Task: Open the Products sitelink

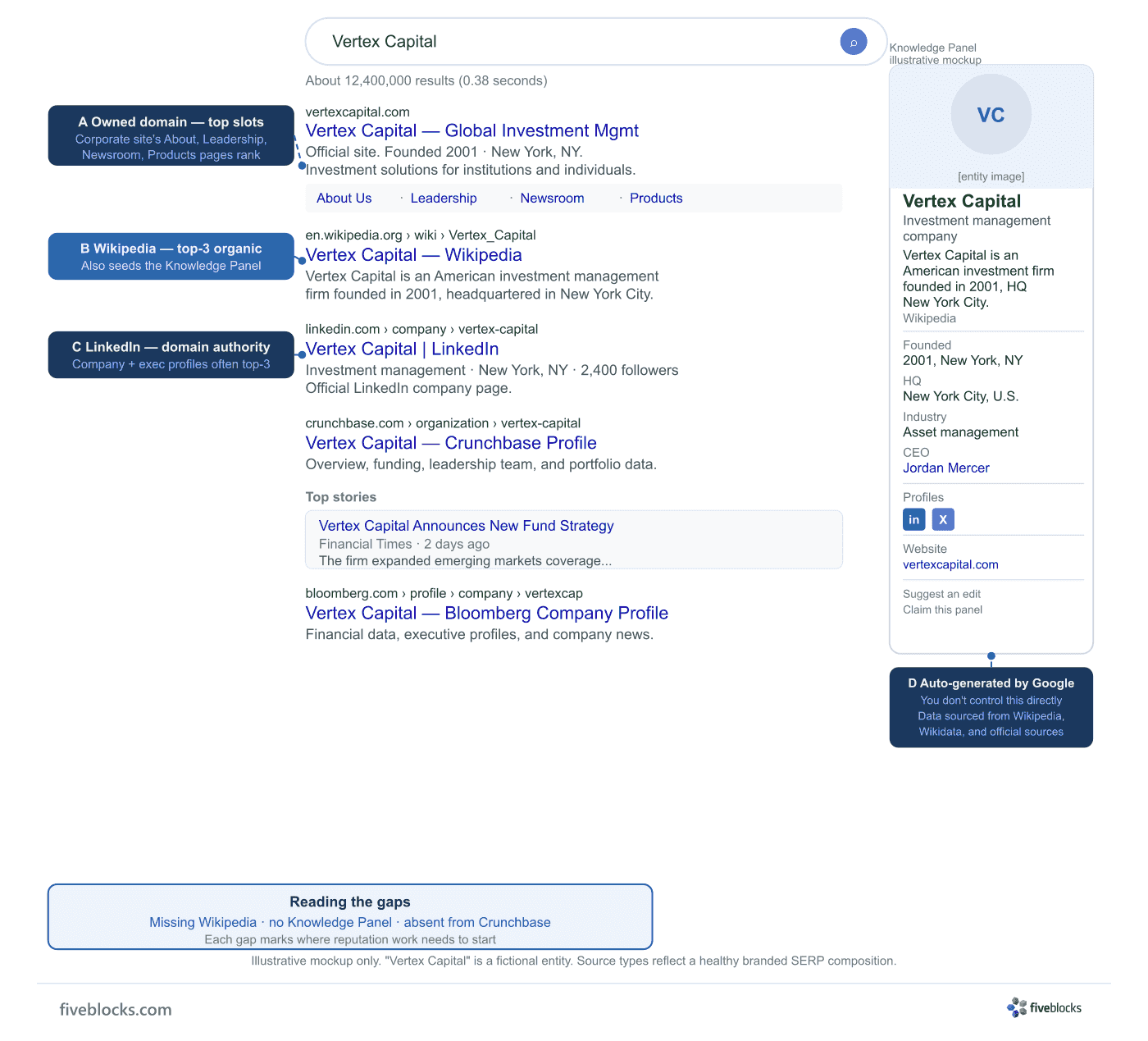Action: [656, 198]
